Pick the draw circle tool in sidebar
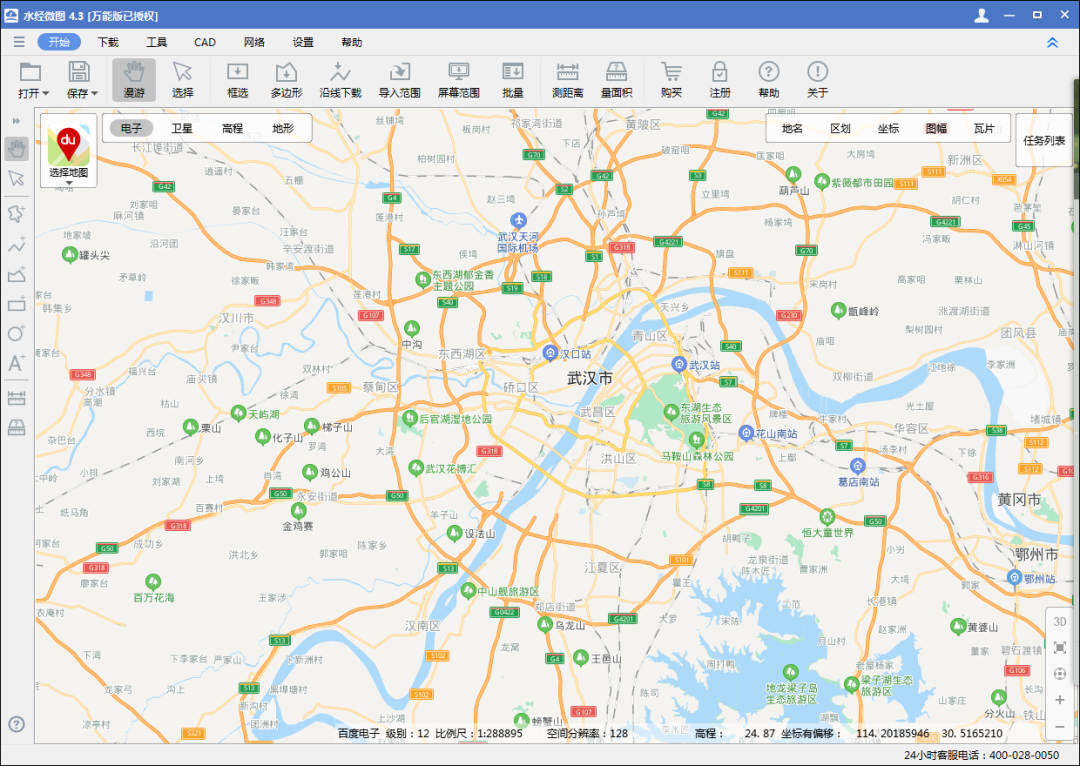 tap(17, 333)
